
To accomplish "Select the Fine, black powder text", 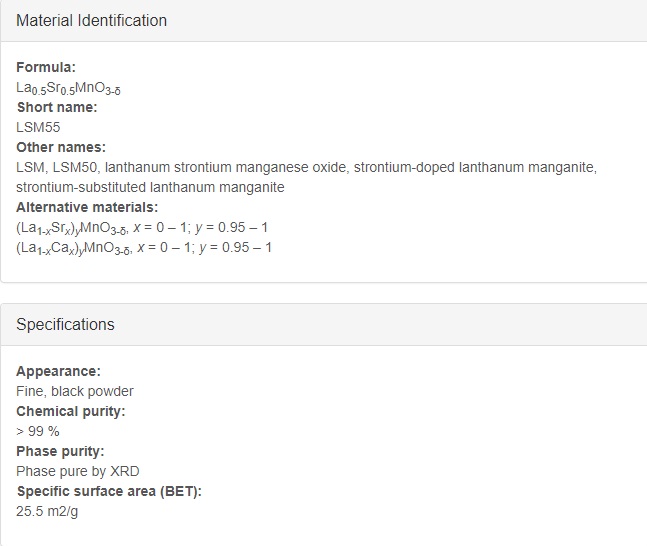I will coord(75,391).
